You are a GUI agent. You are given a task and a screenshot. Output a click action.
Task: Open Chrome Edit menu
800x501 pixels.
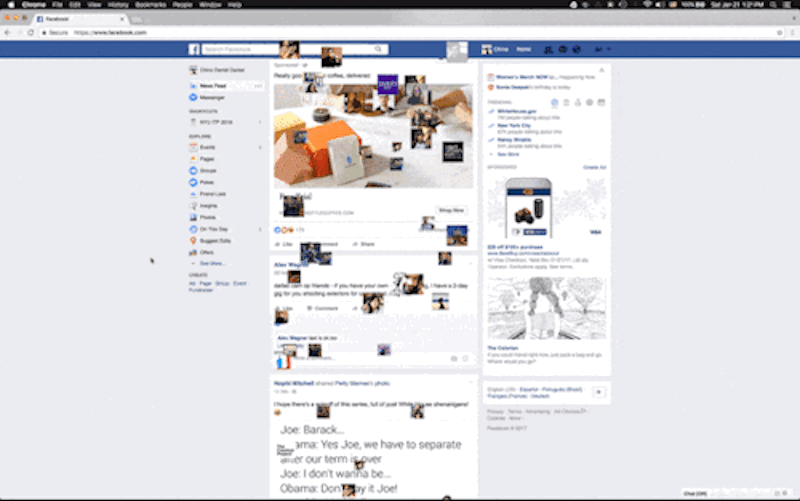74,5
